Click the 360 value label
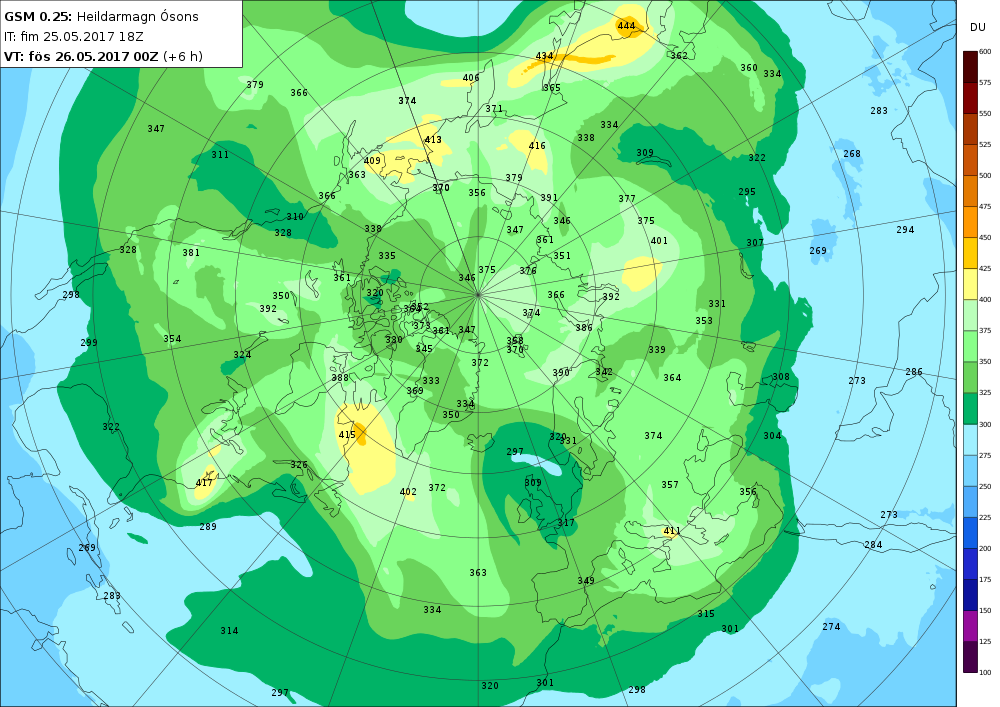Screen dimensions: 1000x707 point(749,68)
